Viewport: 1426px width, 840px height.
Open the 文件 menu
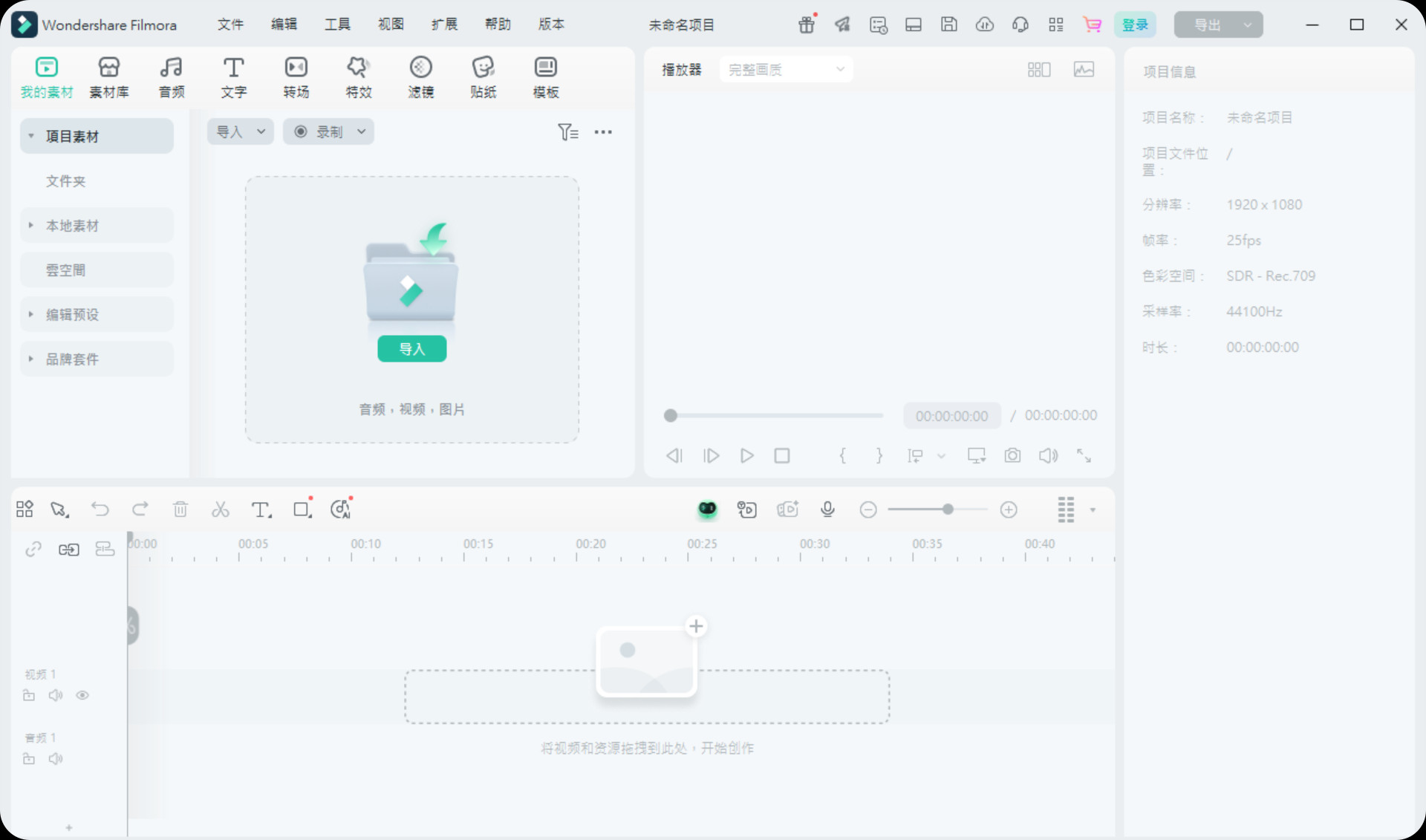[x=230, y=25]
